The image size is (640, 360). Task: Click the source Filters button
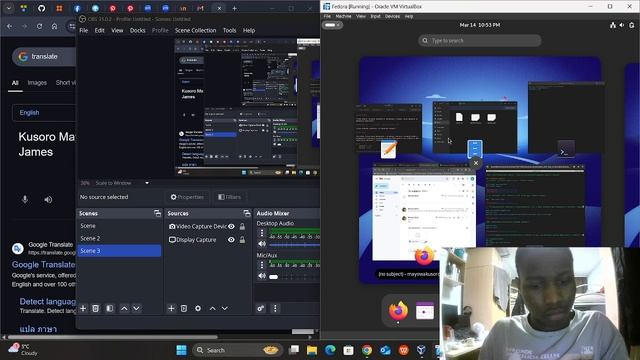click(x=230, y=197)
